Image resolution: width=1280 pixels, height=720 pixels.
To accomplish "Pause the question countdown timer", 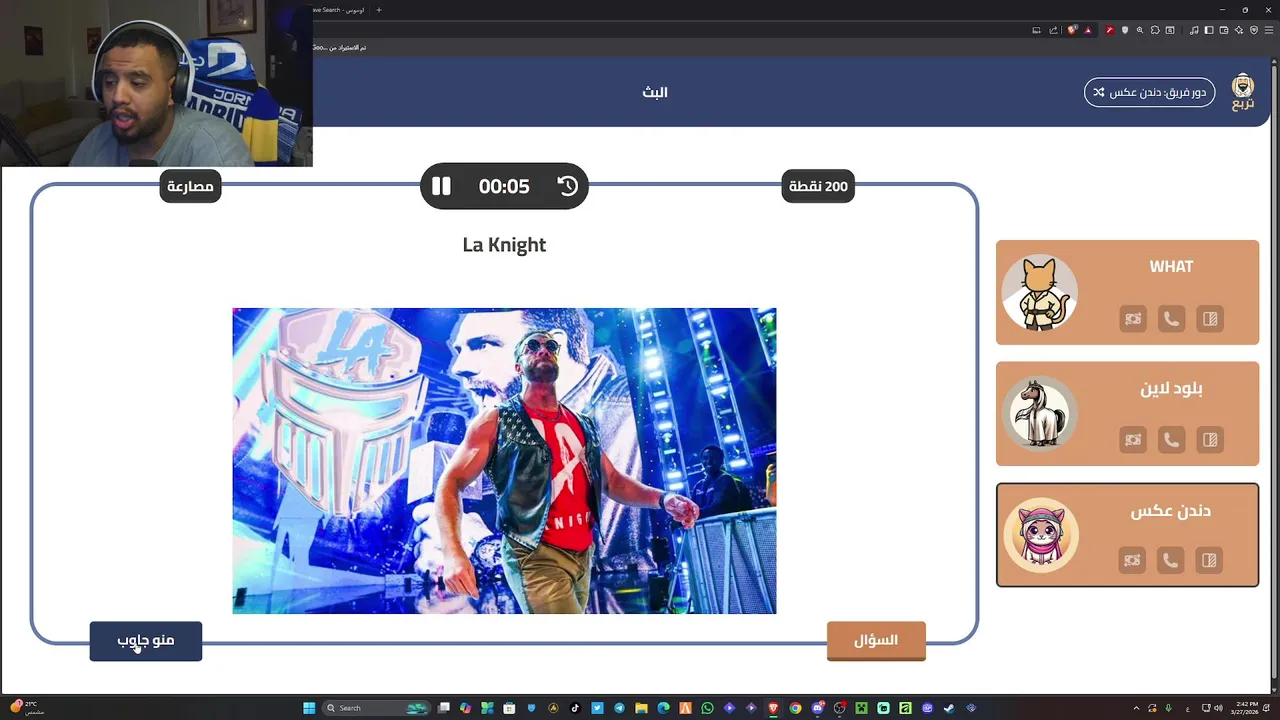I will tap(441, 186).
